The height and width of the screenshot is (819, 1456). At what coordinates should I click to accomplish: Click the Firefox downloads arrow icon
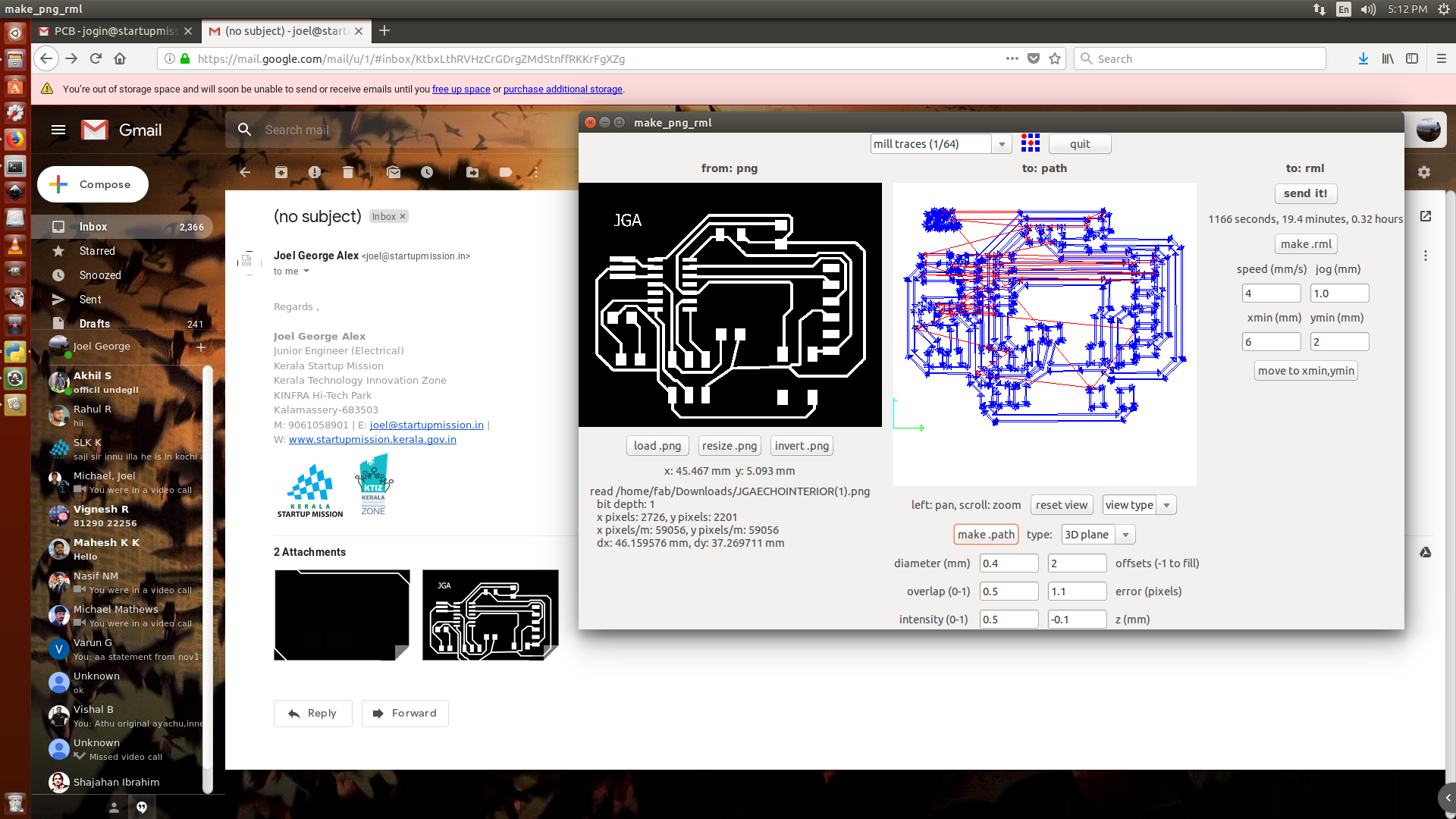click(x=1363, y=59)
